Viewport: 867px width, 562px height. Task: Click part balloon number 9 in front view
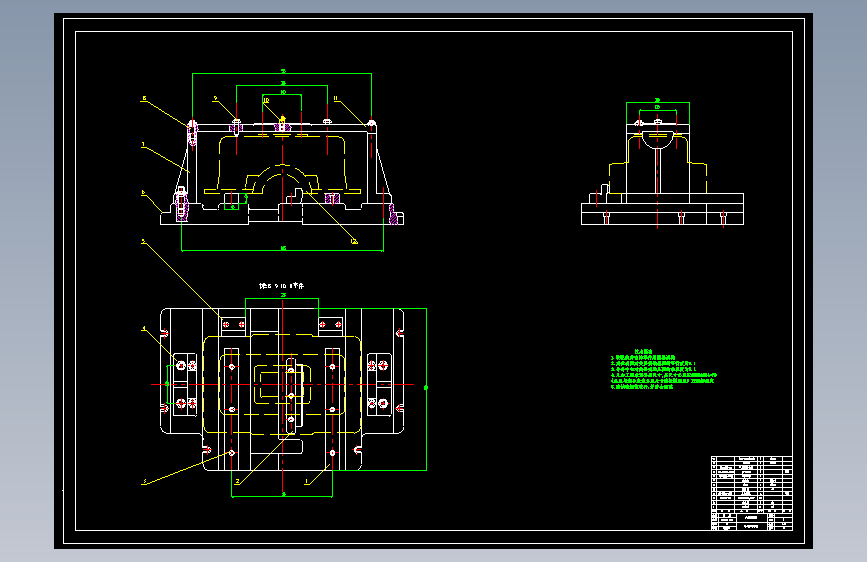216,99
